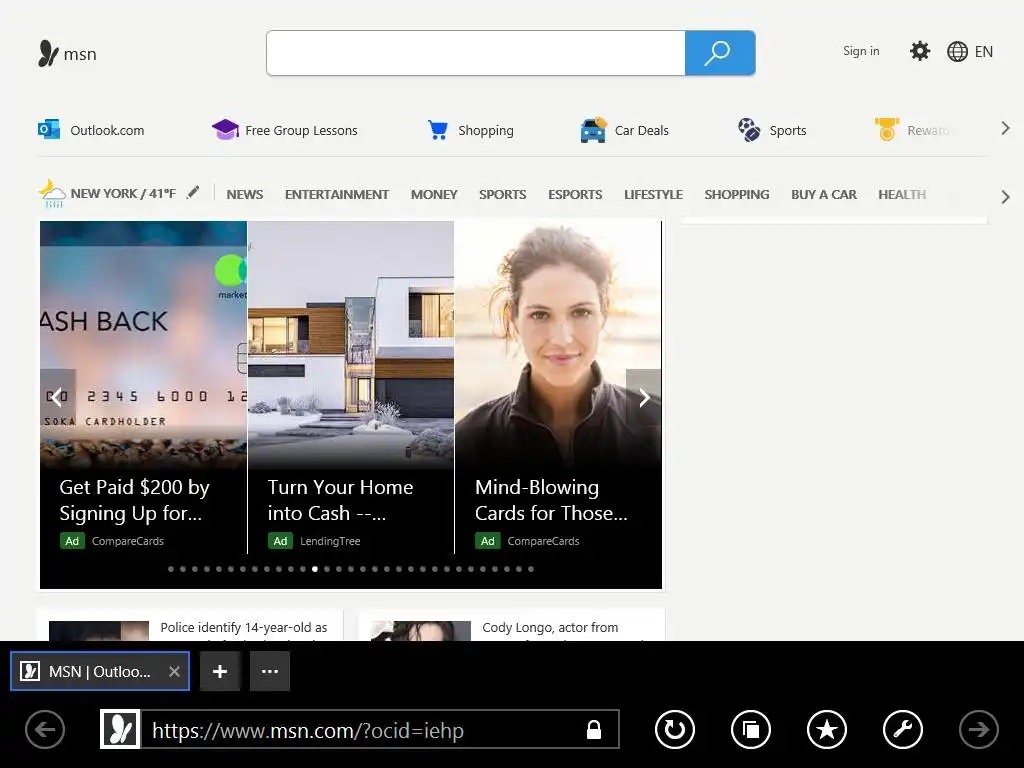Open Cody Longo actor article
The image size is (1024, 768).
(x=550, y=628)
